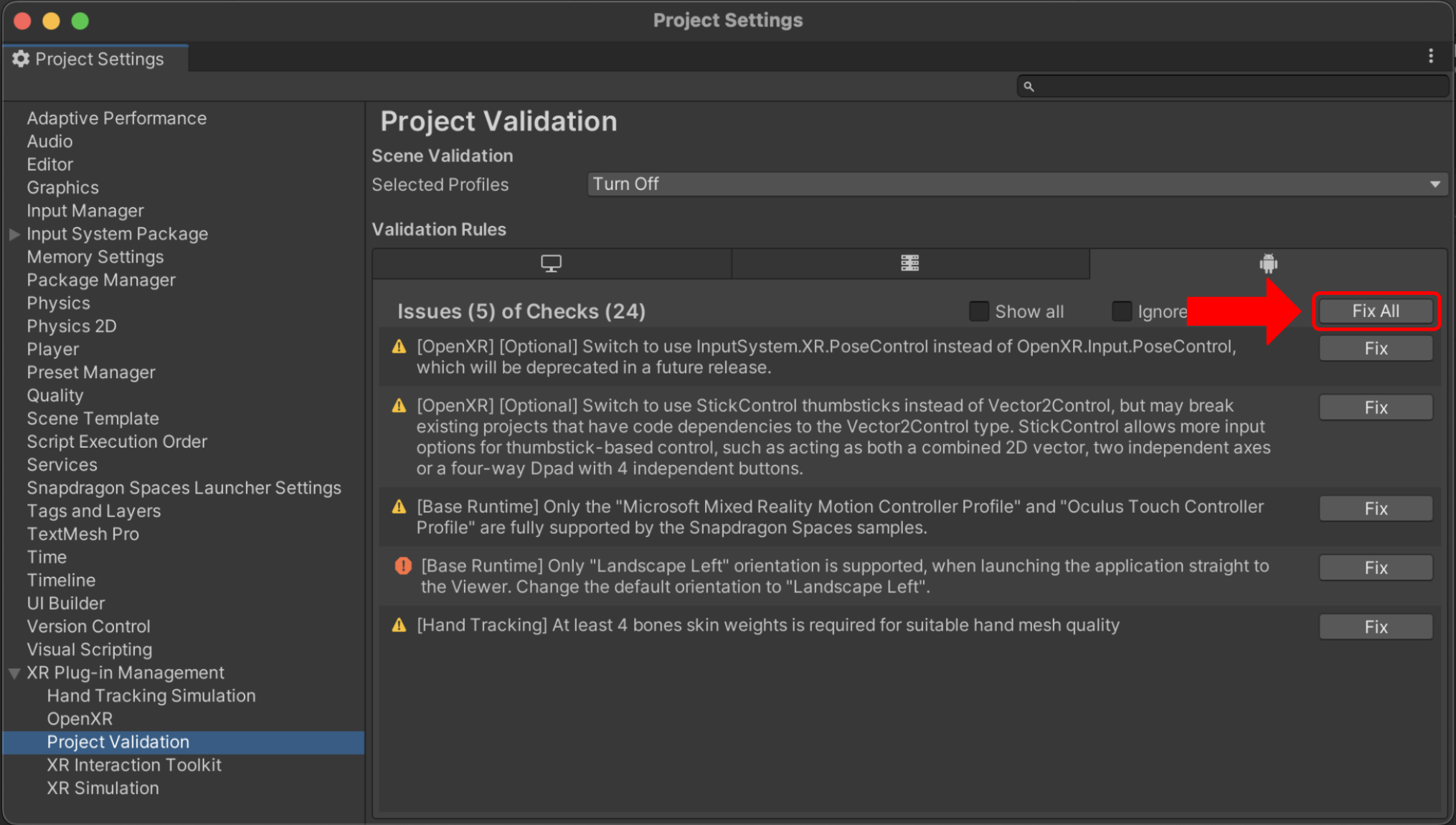Collapse the XR Plug-in Management section
Image resolution: width=1456 pixels, height=825 pixels.
(x=14, y=674)
